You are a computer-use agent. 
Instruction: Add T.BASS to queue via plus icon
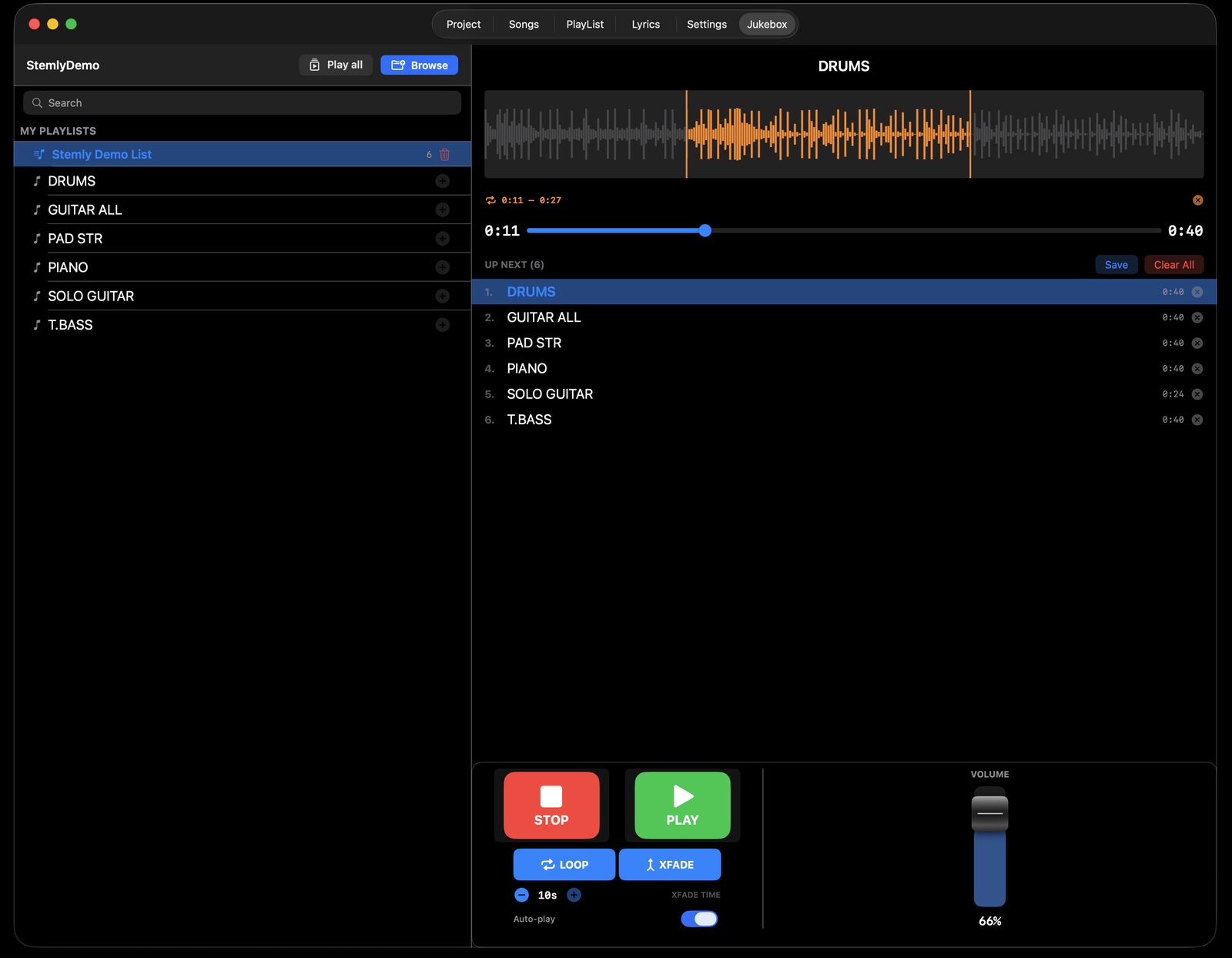pyautogui.click(x=443, y=325)
